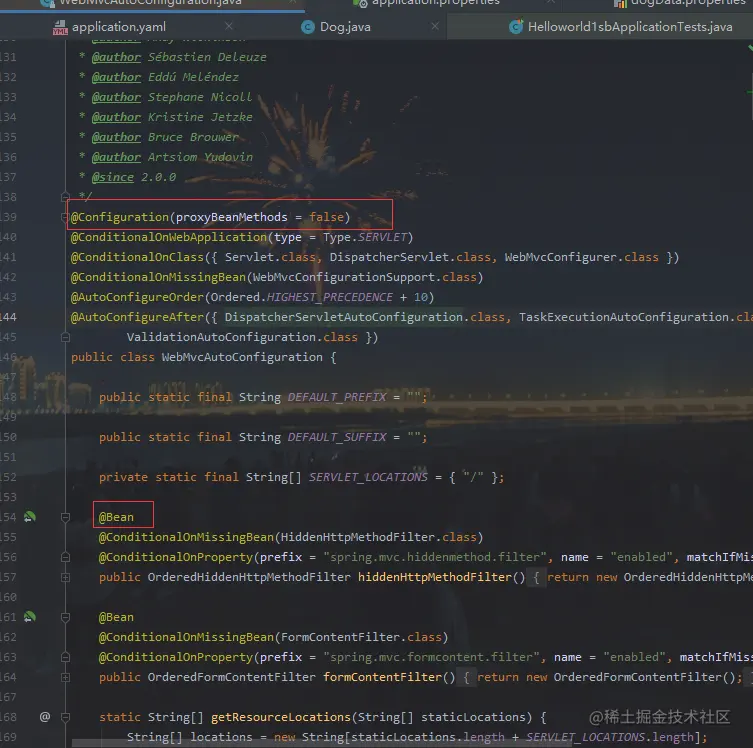Expand the folded hiddenHttpMethodFilter body at line 157
This screenshot has width=753, height=748.
coord(65,577)
